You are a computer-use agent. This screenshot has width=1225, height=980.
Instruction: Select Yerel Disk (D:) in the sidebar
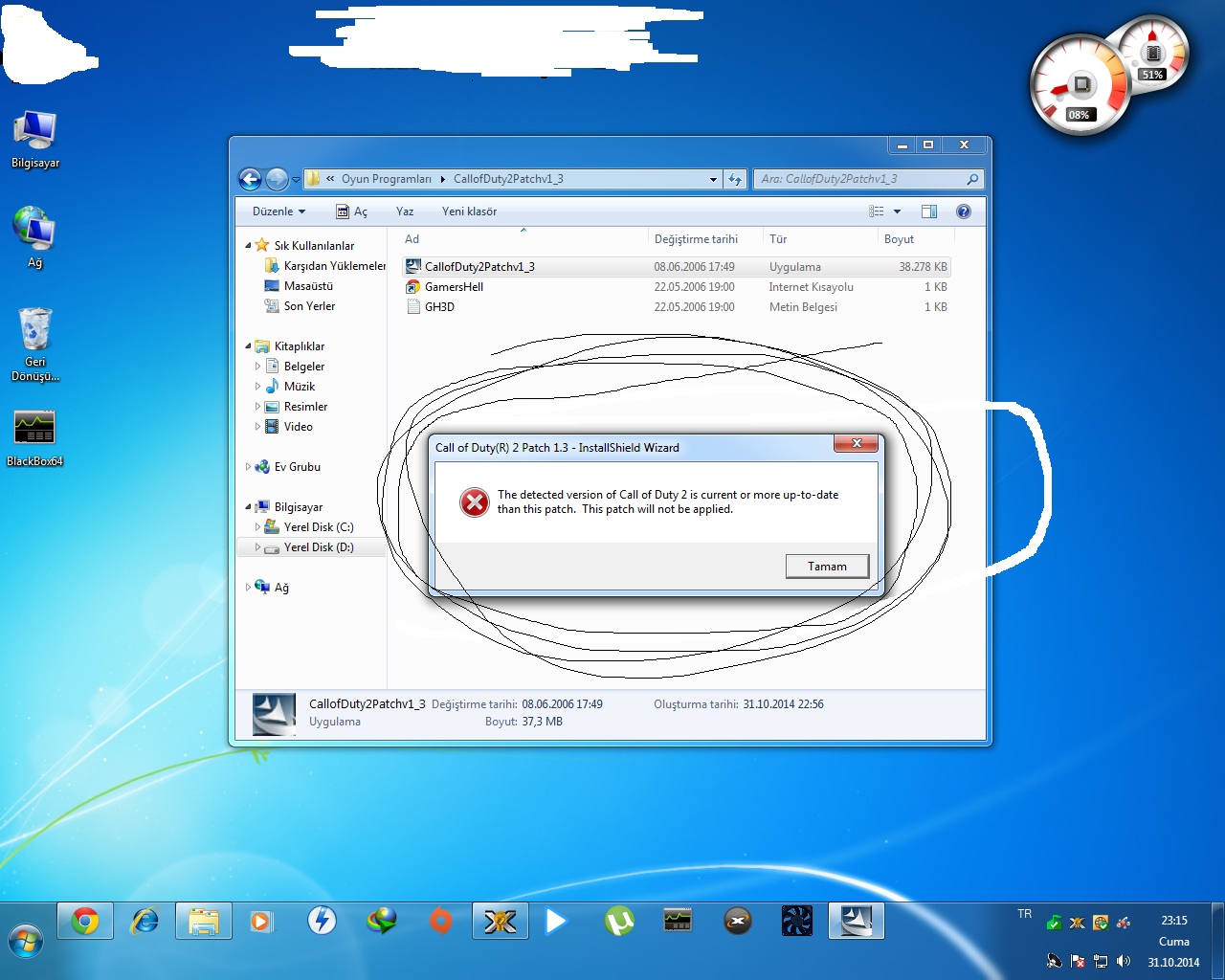click(309, 547)
